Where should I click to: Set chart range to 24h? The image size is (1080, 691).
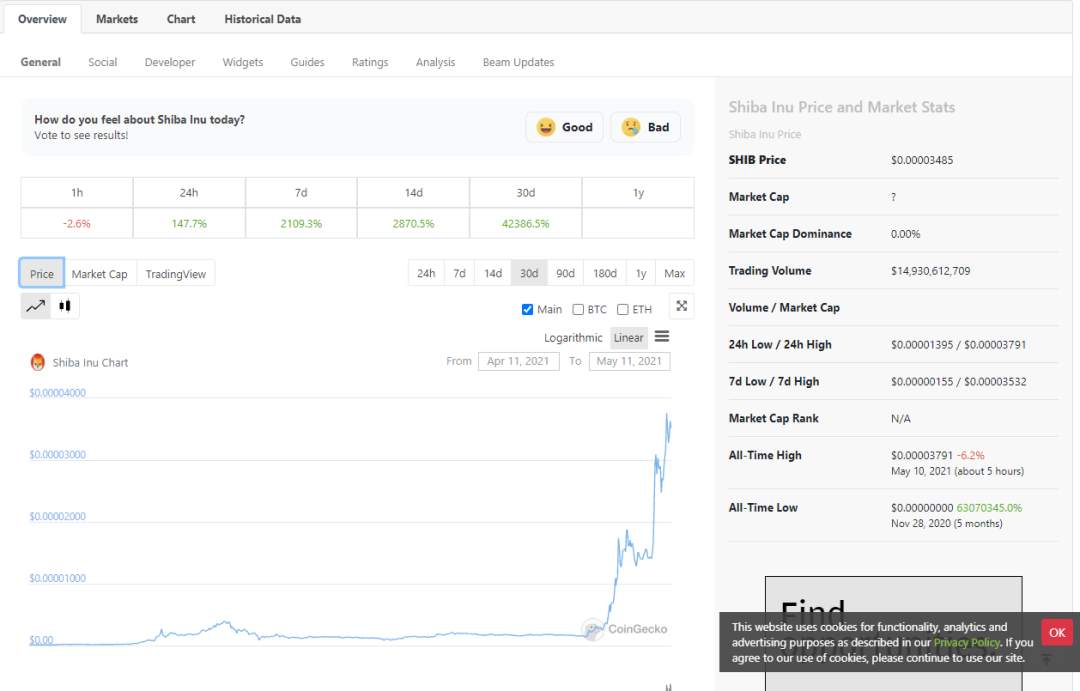(x=426, y=273)
